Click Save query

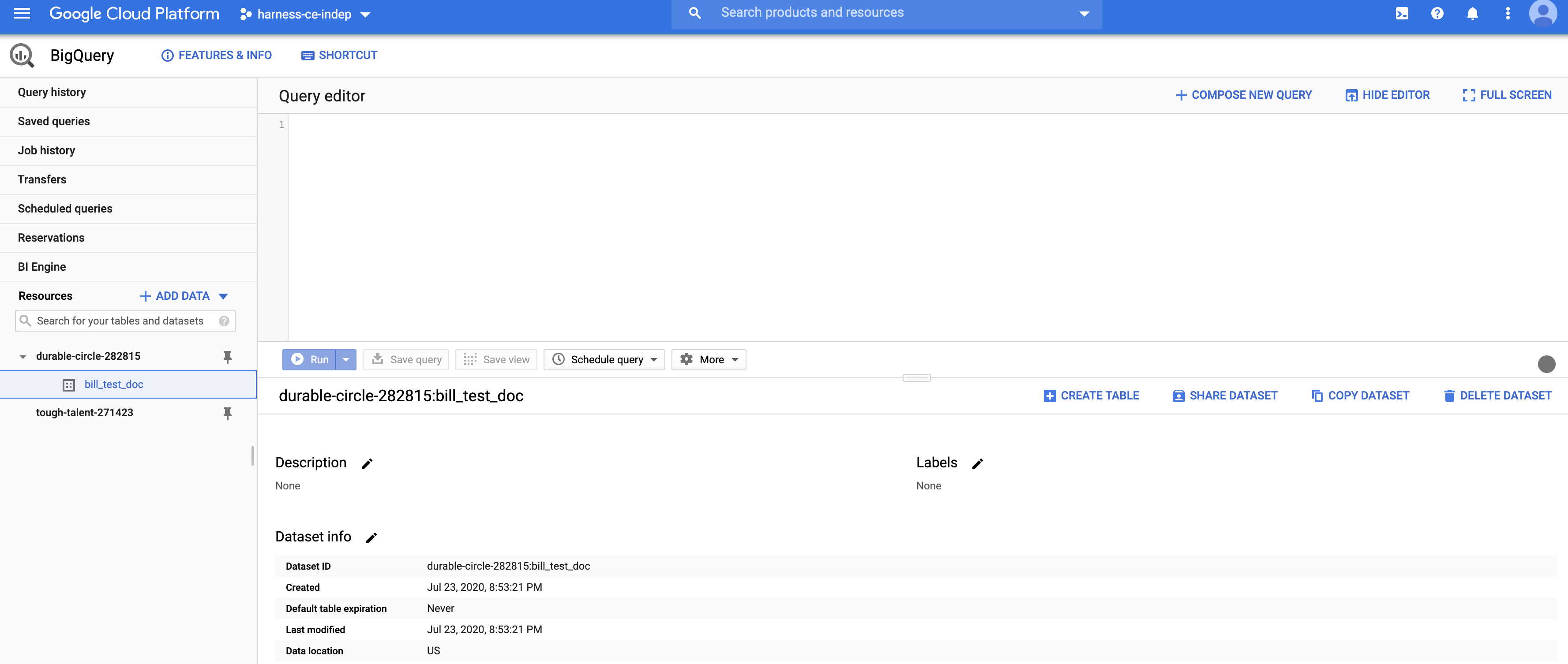[x=406, y=359]
